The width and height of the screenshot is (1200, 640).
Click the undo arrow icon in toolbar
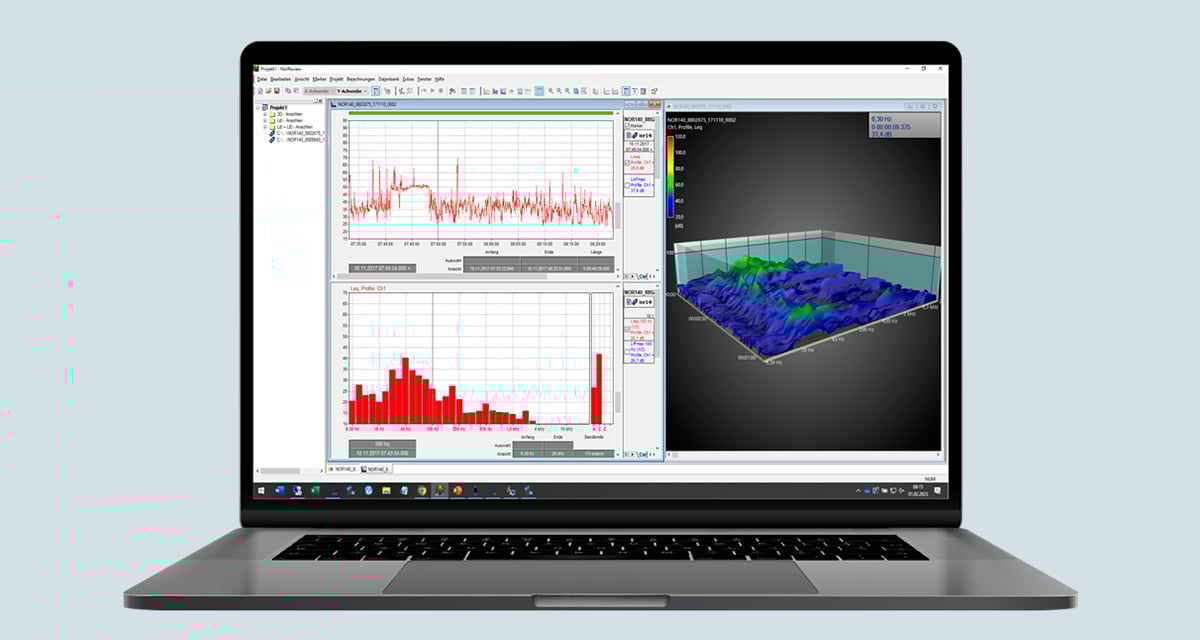tap(423, 90)
